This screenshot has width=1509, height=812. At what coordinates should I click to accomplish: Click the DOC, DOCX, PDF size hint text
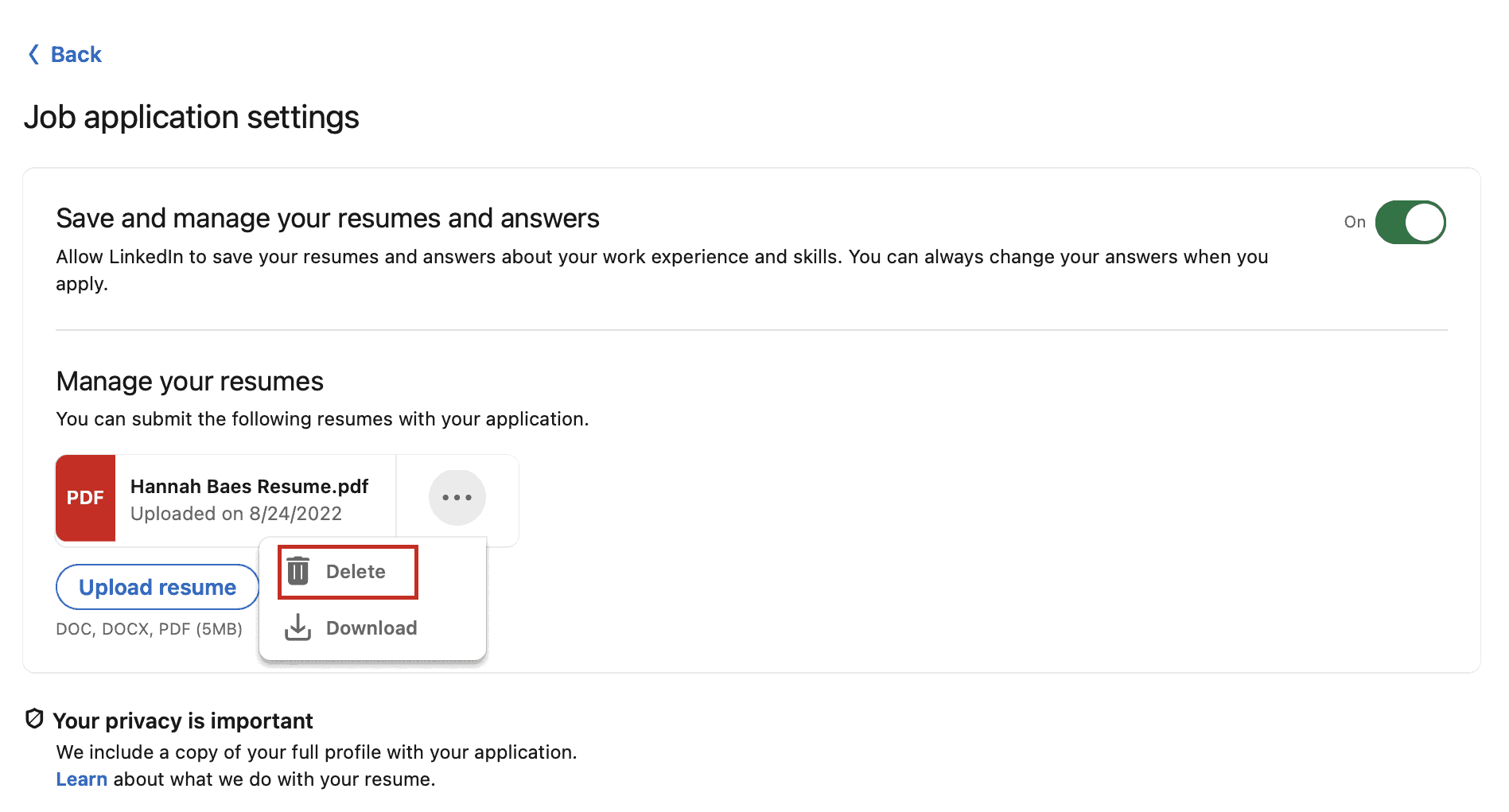pos(150,628)
